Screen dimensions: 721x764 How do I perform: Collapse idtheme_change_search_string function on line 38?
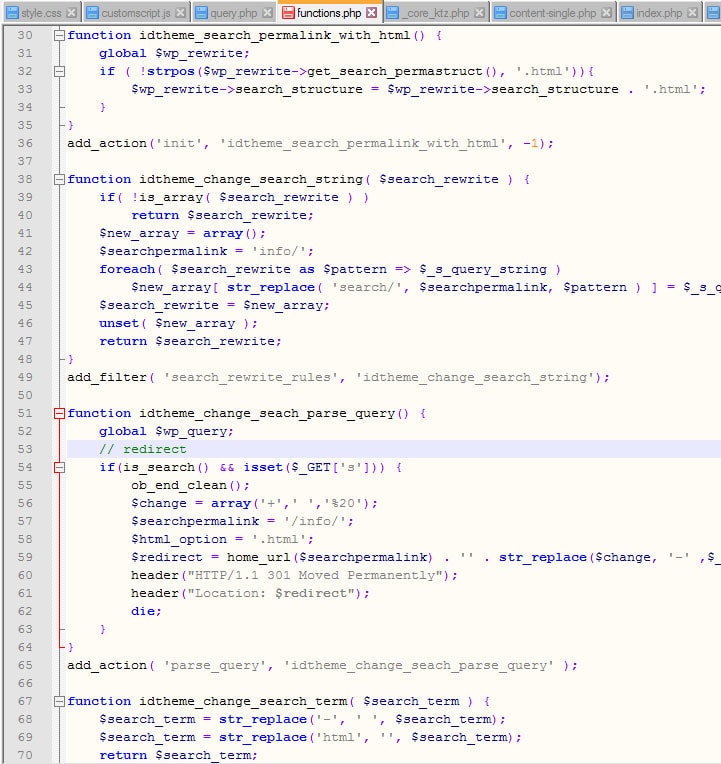tap(59, 179)
